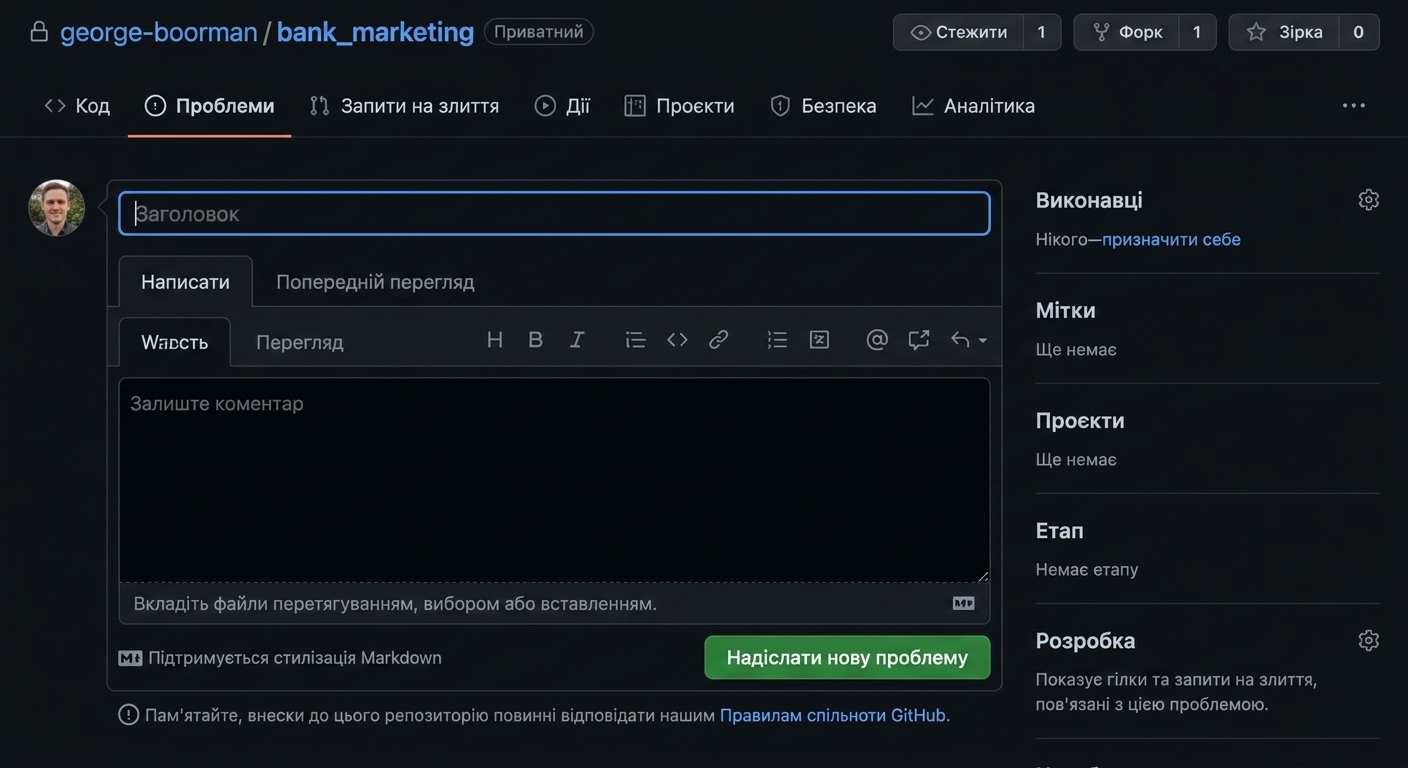Apply italic formatting with I icon

tap(577, 340)
